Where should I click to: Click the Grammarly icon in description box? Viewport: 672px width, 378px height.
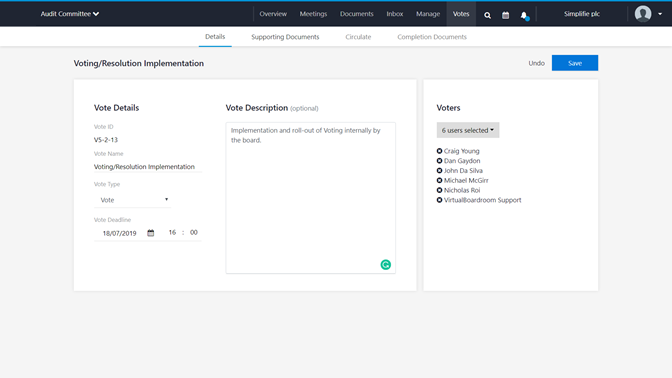pos(386,265)
